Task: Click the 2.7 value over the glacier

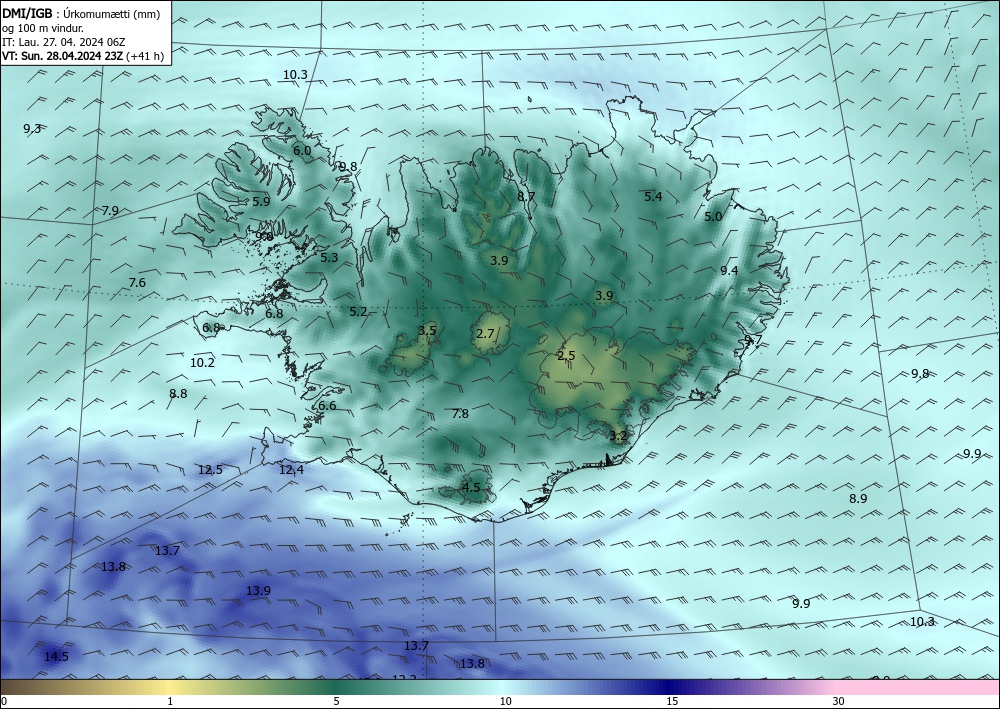Action: [x=485, y=333]
